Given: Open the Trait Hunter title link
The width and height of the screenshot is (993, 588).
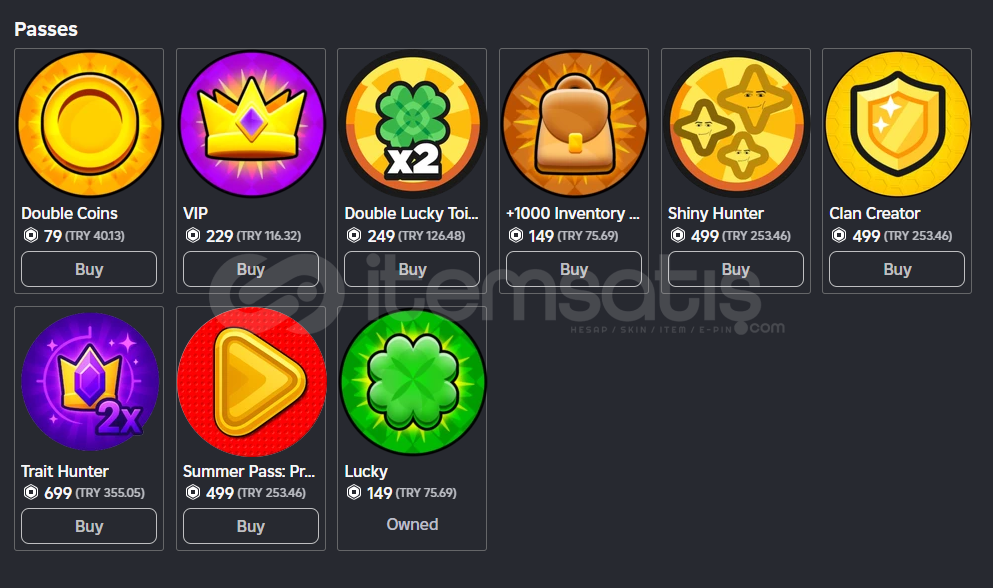Looking at the screenshot, I should 65,471.
